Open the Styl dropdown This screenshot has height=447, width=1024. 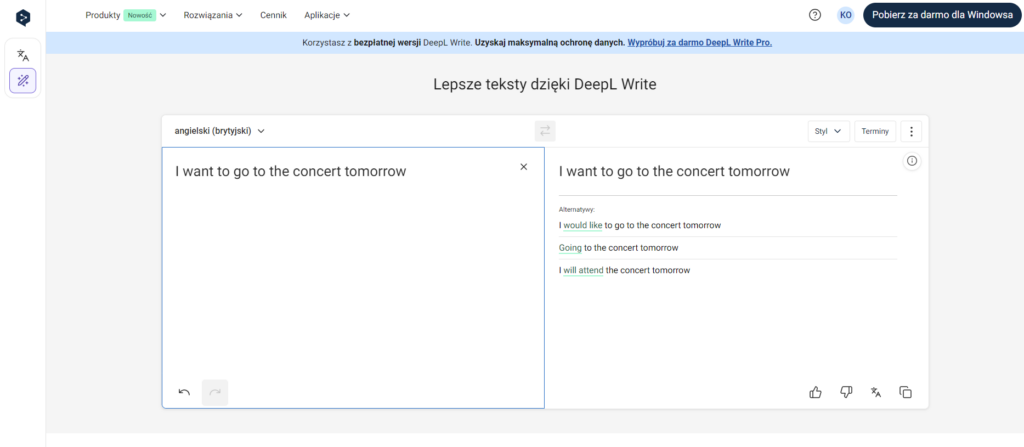point(828,131)
